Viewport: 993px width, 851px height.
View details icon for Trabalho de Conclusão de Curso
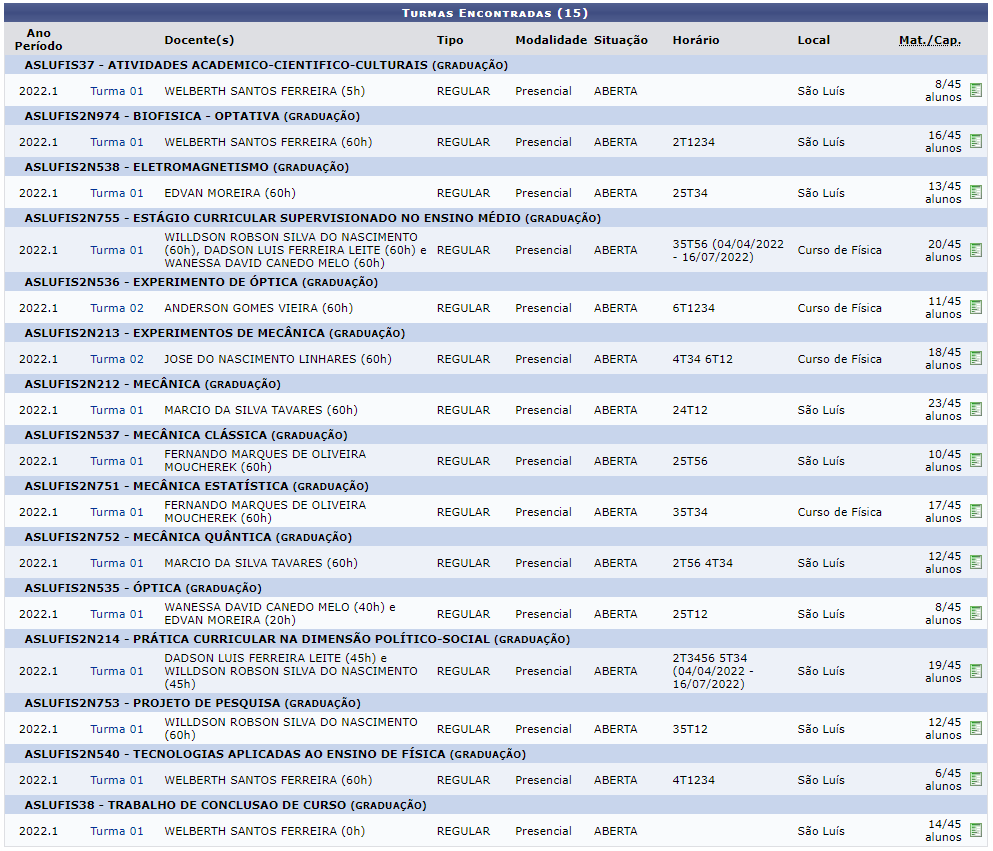(x=976, y=831)
